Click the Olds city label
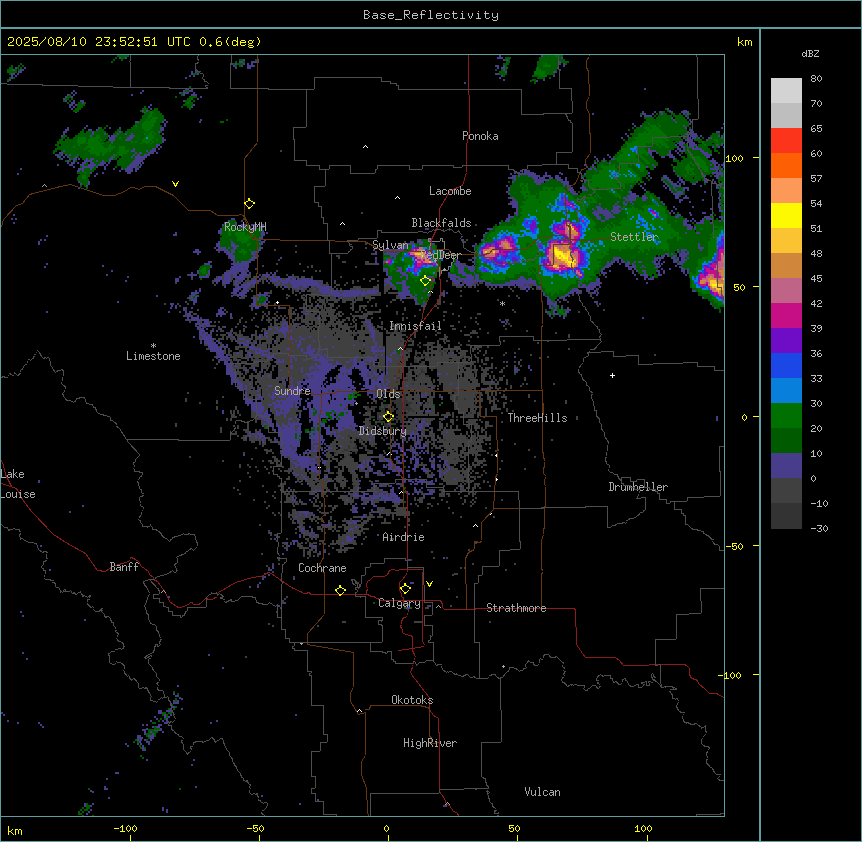Viewport: 862px width, 842px height. [388, 394]
